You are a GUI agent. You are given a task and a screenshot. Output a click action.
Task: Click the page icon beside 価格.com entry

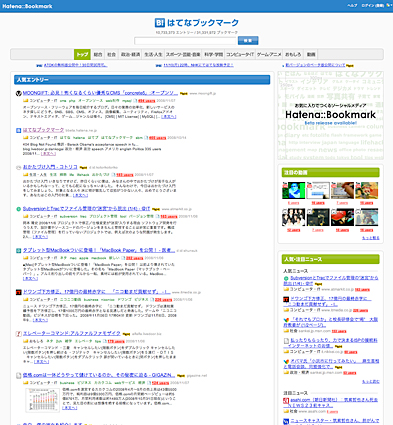click(x=19, y=375)
